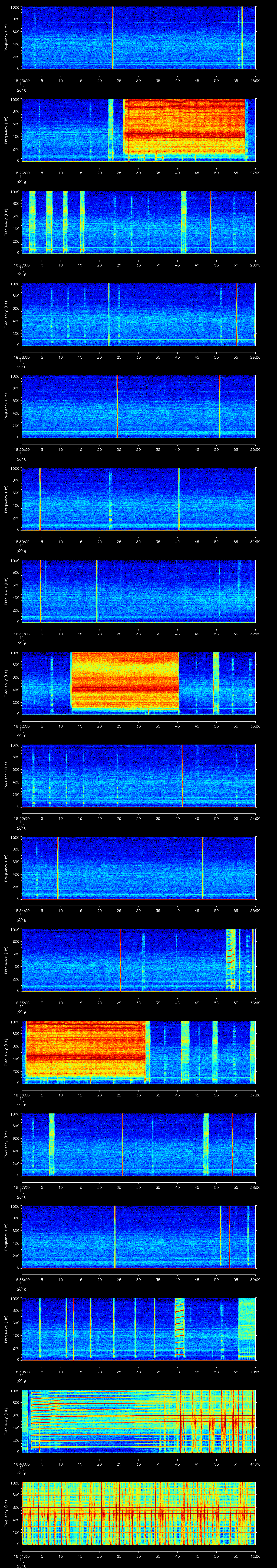Click the 18:28:00 start time label
277x1568 pixels.
[21, 357]
